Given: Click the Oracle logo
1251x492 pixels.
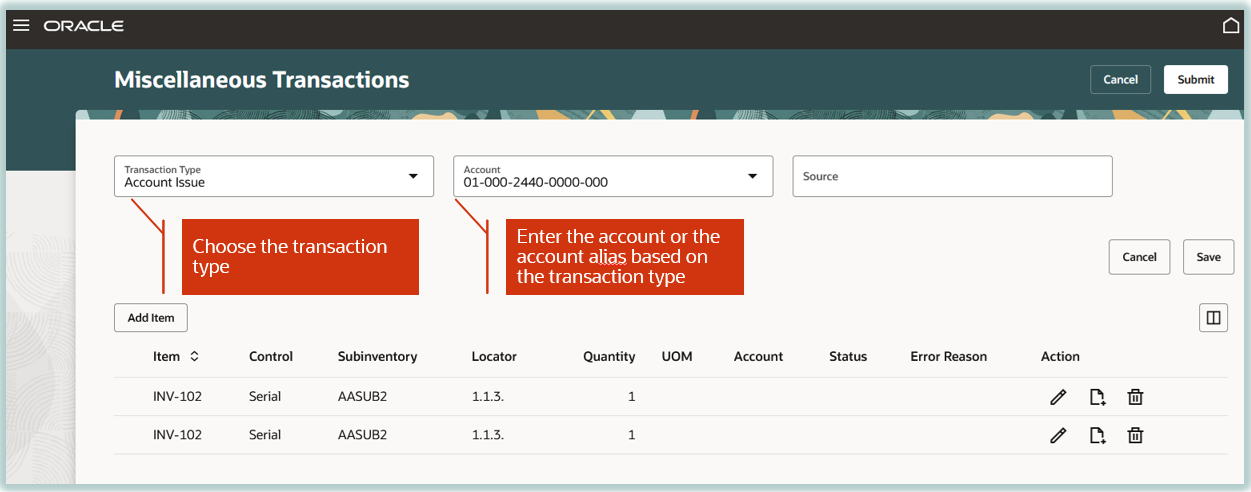Looking at the screenshot, I should point(84,25).
